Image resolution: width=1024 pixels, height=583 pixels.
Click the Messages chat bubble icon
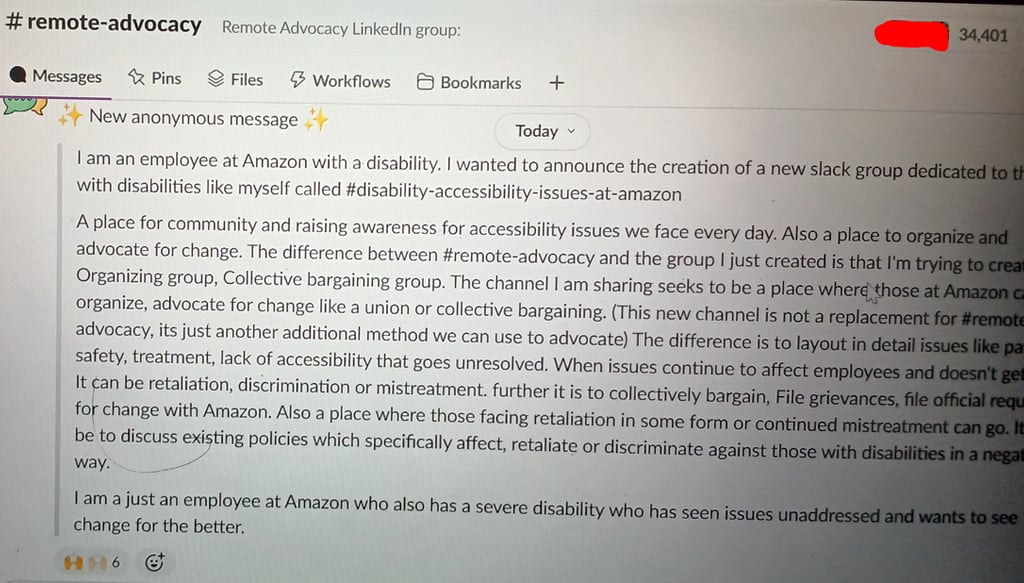click(17, 76)
